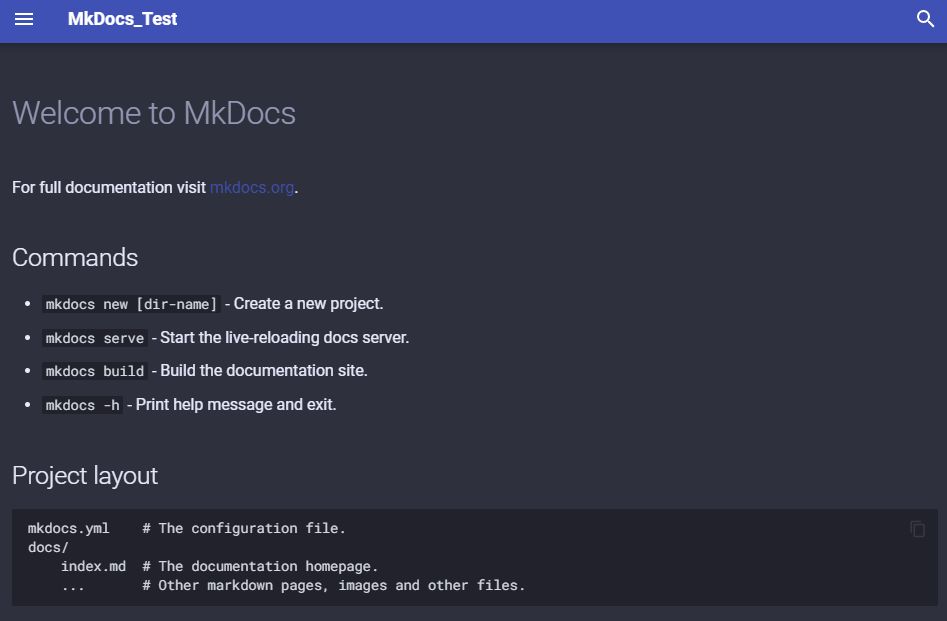Select the Welcome to MkDocs heading
This screenshot has width=947, height=621.
pyautogui.click(x=154, y=113)
